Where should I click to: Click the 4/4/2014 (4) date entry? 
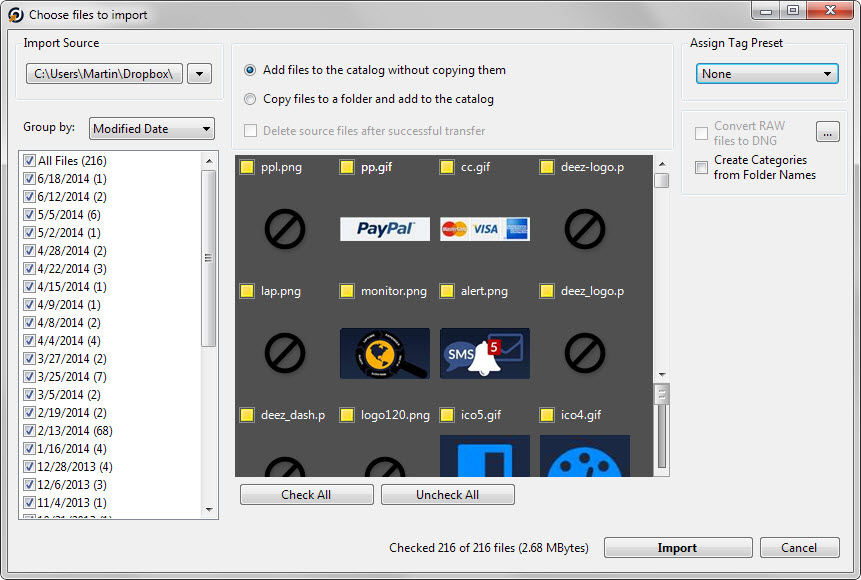tap(69, 341)
